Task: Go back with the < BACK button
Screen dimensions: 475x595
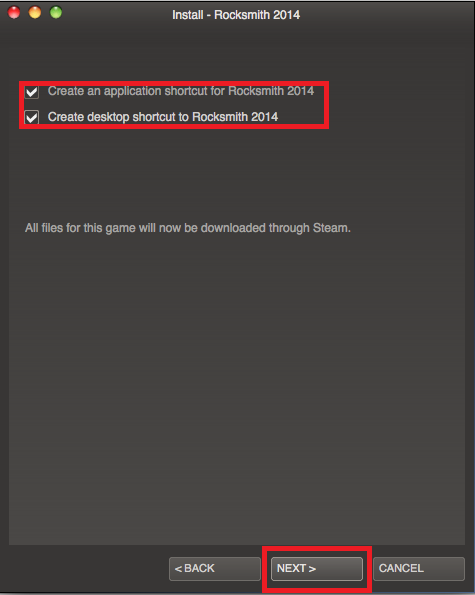Action: click(x=215, y=568)
